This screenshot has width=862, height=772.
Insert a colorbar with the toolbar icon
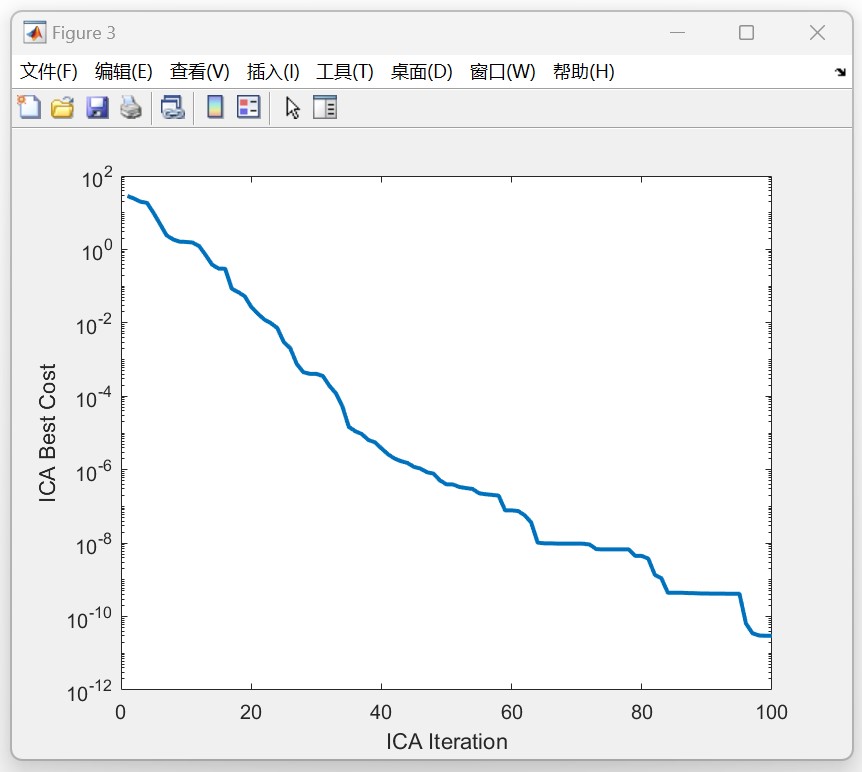[215, 107]
